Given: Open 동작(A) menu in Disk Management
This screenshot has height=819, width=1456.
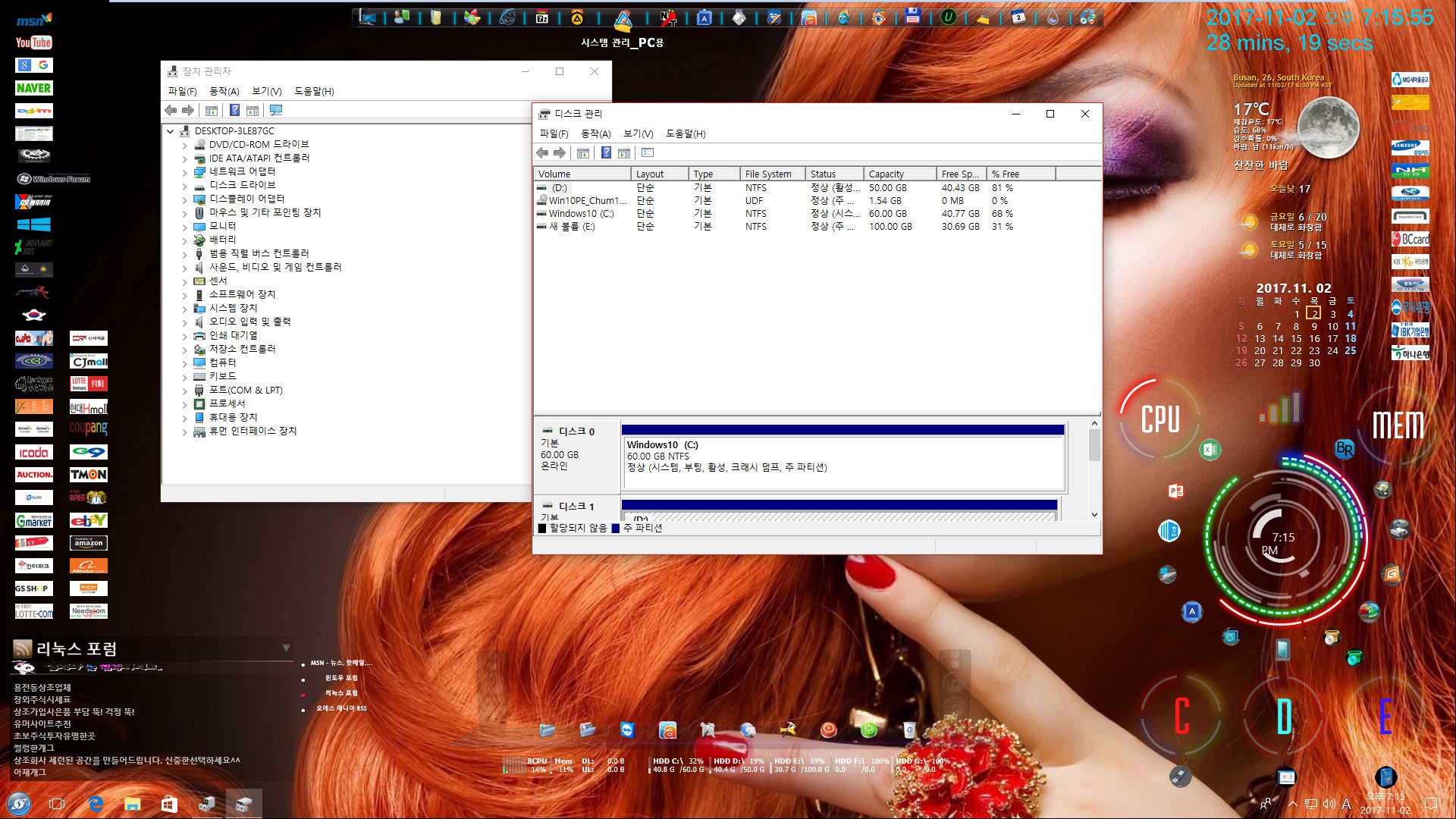Looking at the screenshot, I should (x=595, y=133).
